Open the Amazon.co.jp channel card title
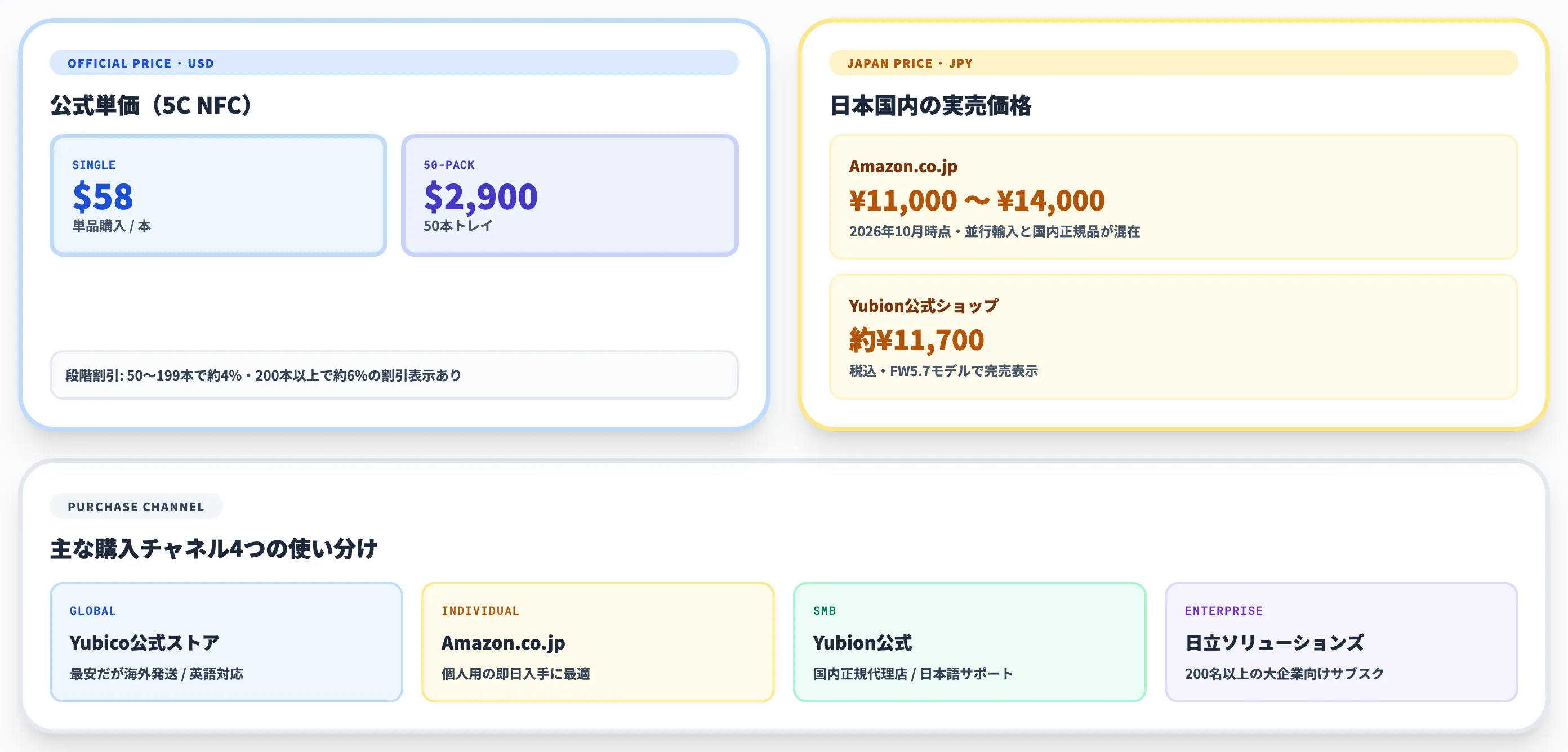Screen dimensions: 1568x752 pos(503,642)
